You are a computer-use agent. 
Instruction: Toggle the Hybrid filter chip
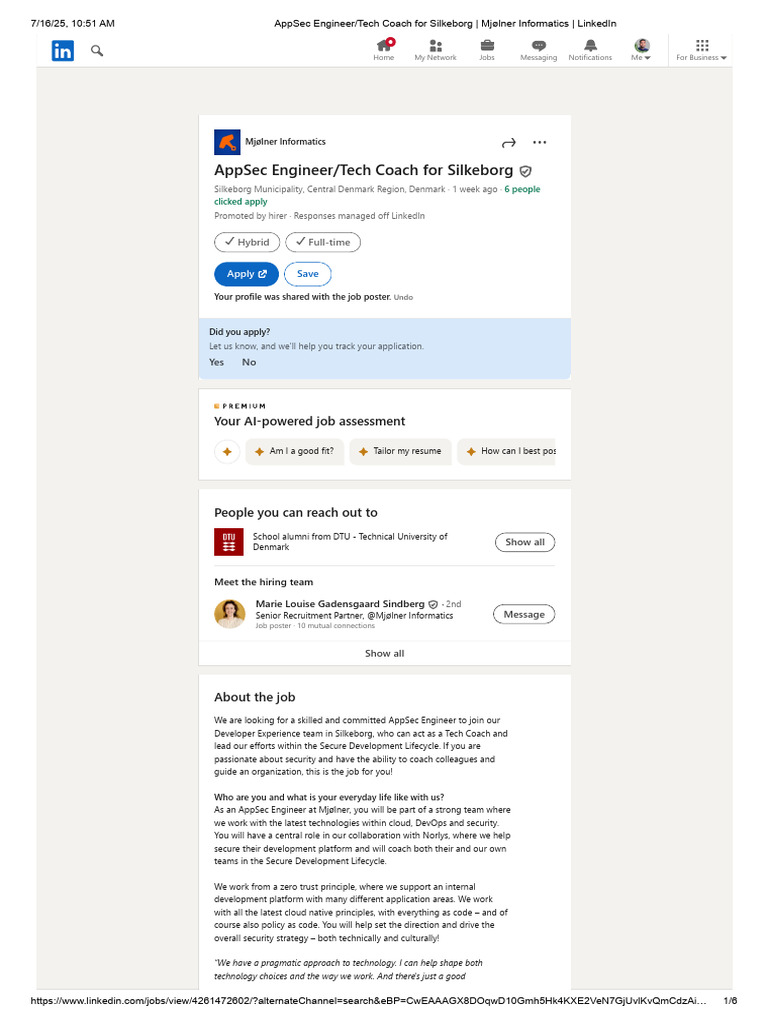[246, 242]
